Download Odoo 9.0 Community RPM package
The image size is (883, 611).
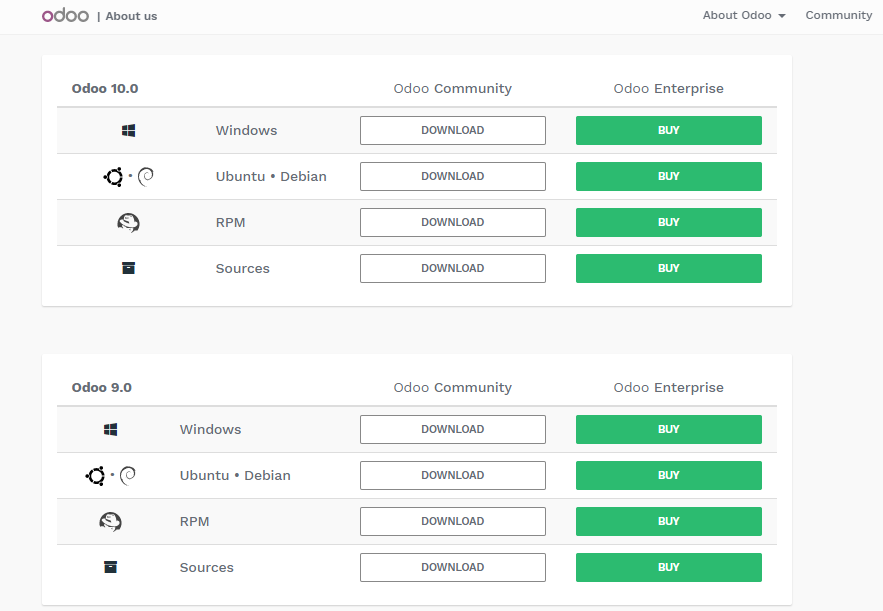(x=452, y=522)
